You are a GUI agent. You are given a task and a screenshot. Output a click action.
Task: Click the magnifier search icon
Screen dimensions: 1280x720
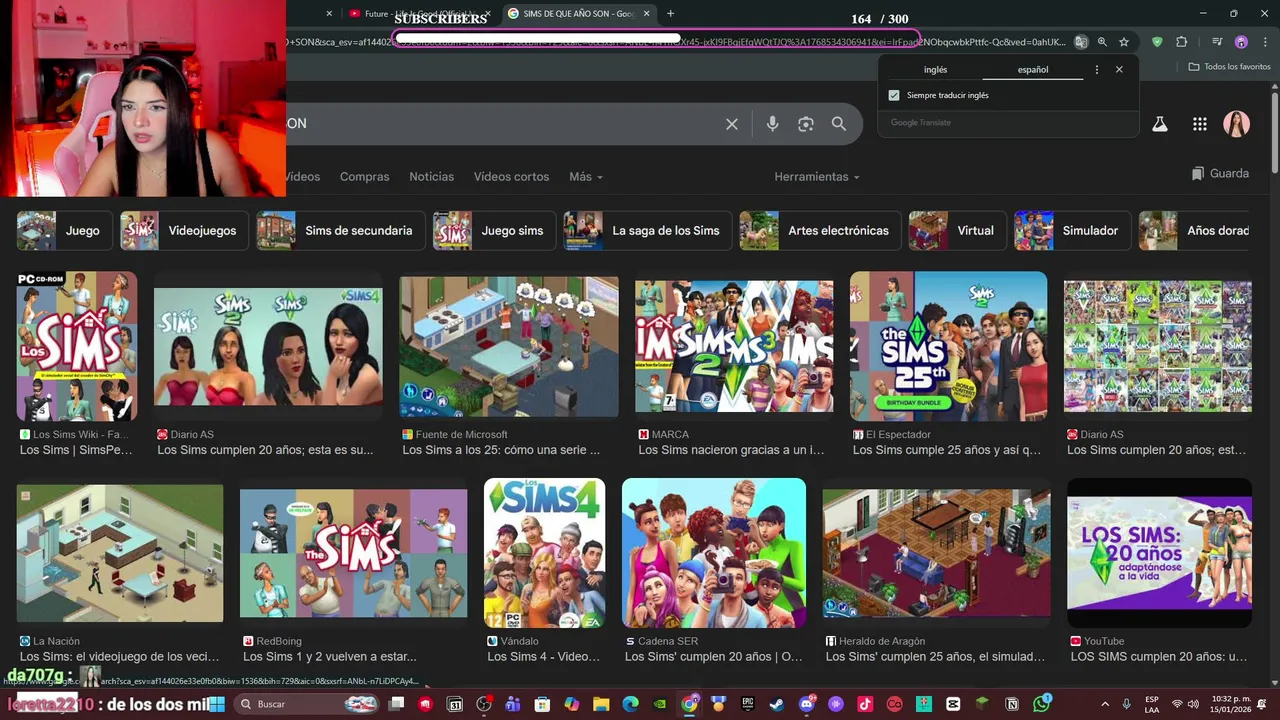[839, 124]
